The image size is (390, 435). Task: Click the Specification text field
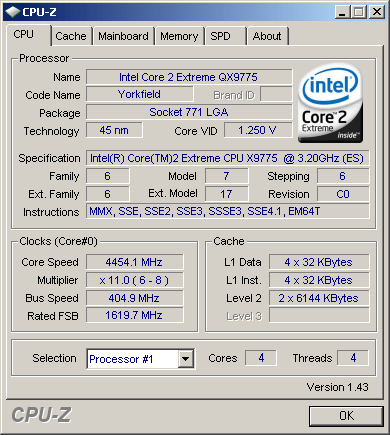[228, 158]
